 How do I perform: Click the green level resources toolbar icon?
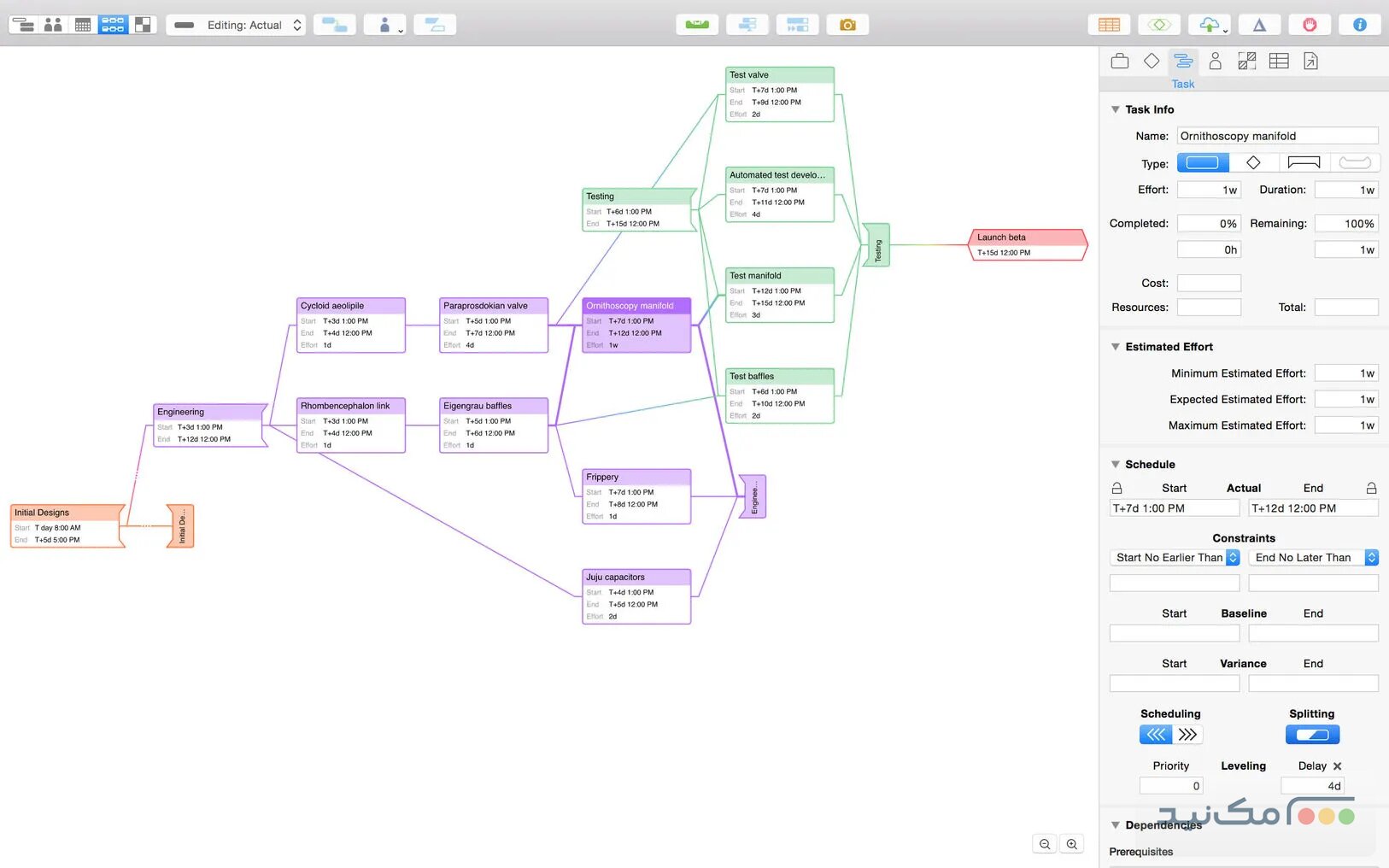point(697,25)
